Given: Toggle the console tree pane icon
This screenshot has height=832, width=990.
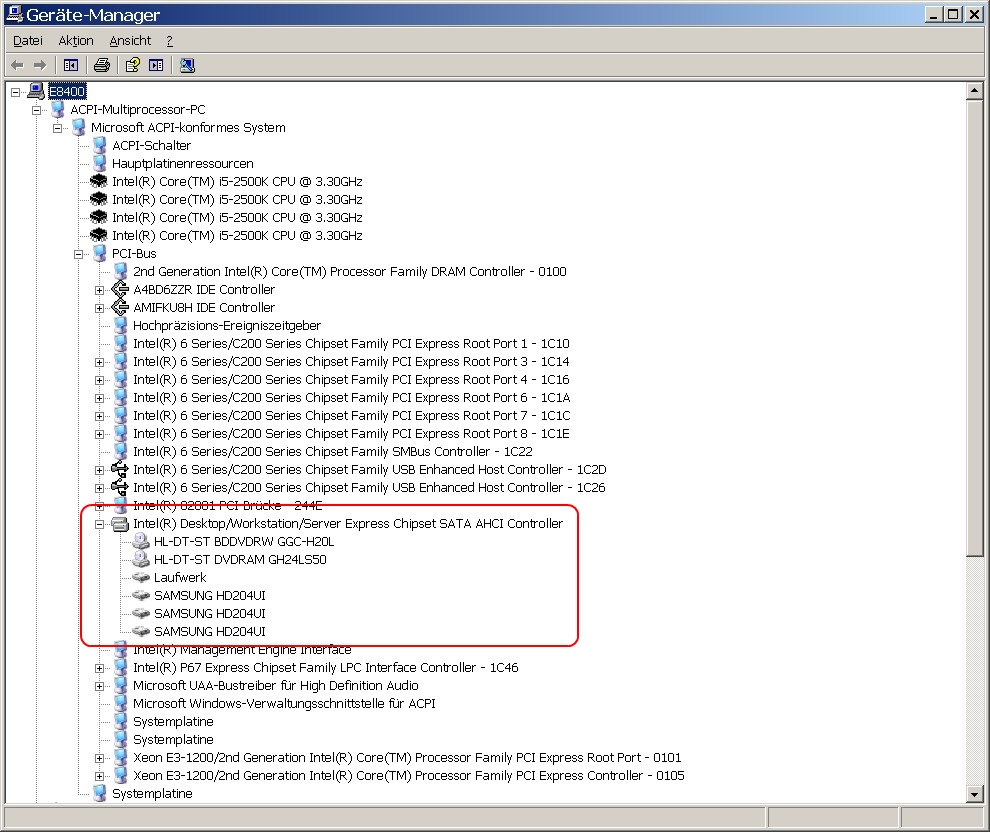Looking at the screenshot, I should tap(71, 65).
